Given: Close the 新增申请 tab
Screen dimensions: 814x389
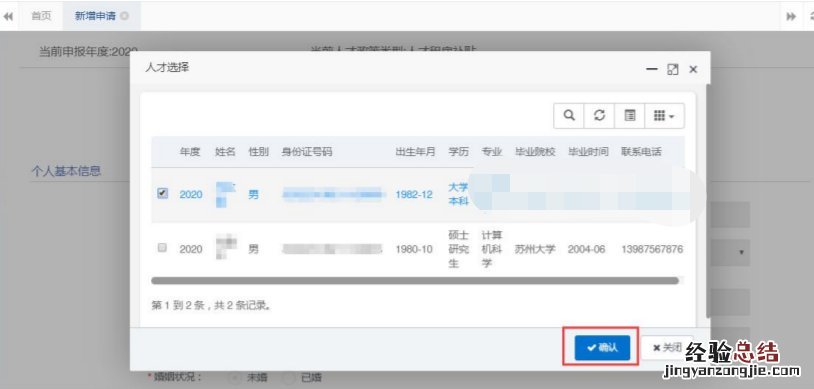Looking at the screenshot, I should (124, 16).
